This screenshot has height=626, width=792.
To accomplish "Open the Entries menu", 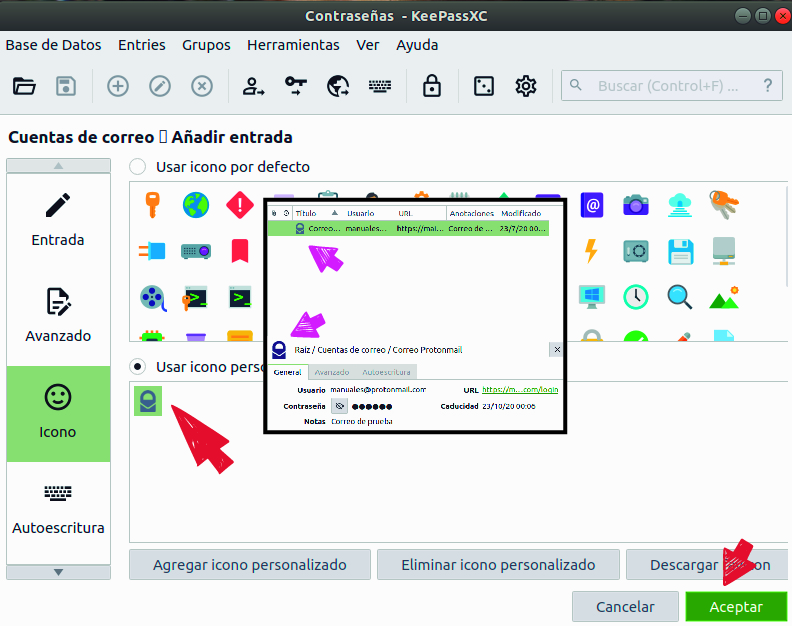I will click(x=141, y=45).
